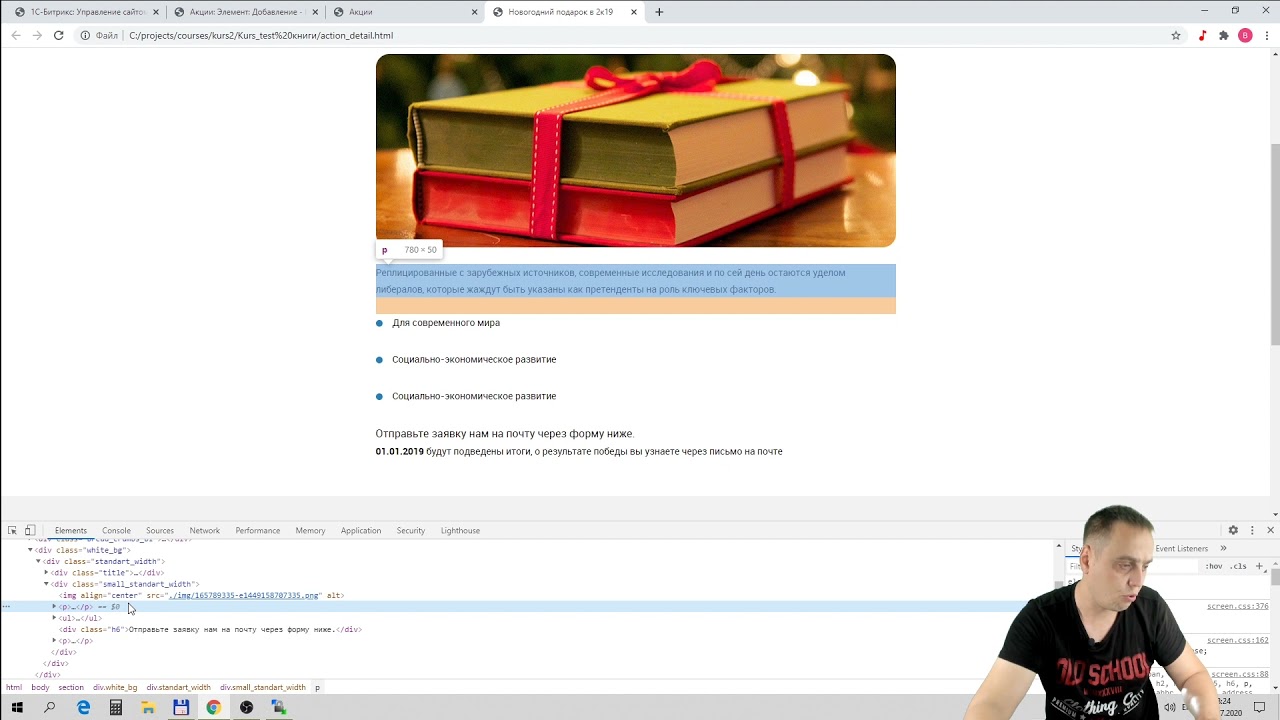Select the Elements panel tab
Viewport: 1280px width, 720px height.
[x=70, y=530]
